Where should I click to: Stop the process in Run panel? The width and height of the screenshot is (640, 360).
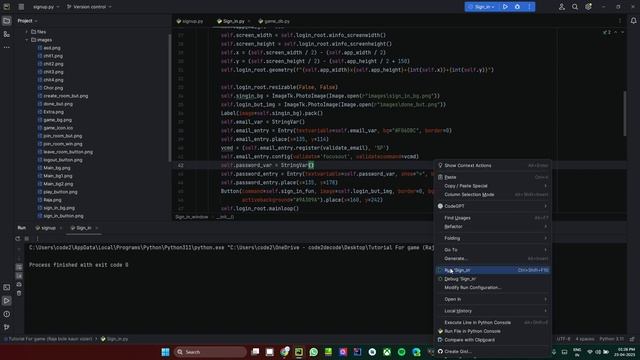[27, 239]
